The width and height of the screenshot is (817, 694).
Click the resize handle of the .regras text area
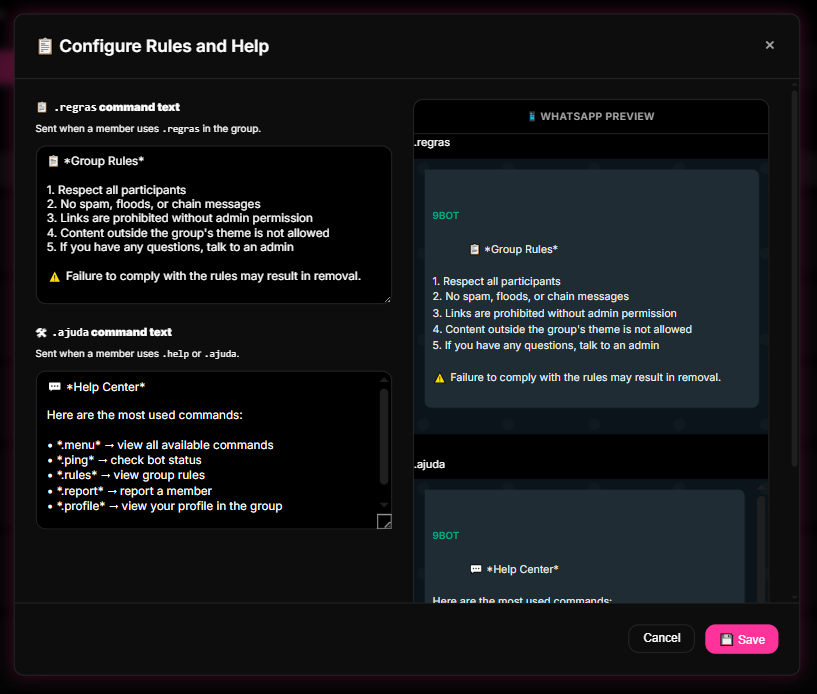388,300
